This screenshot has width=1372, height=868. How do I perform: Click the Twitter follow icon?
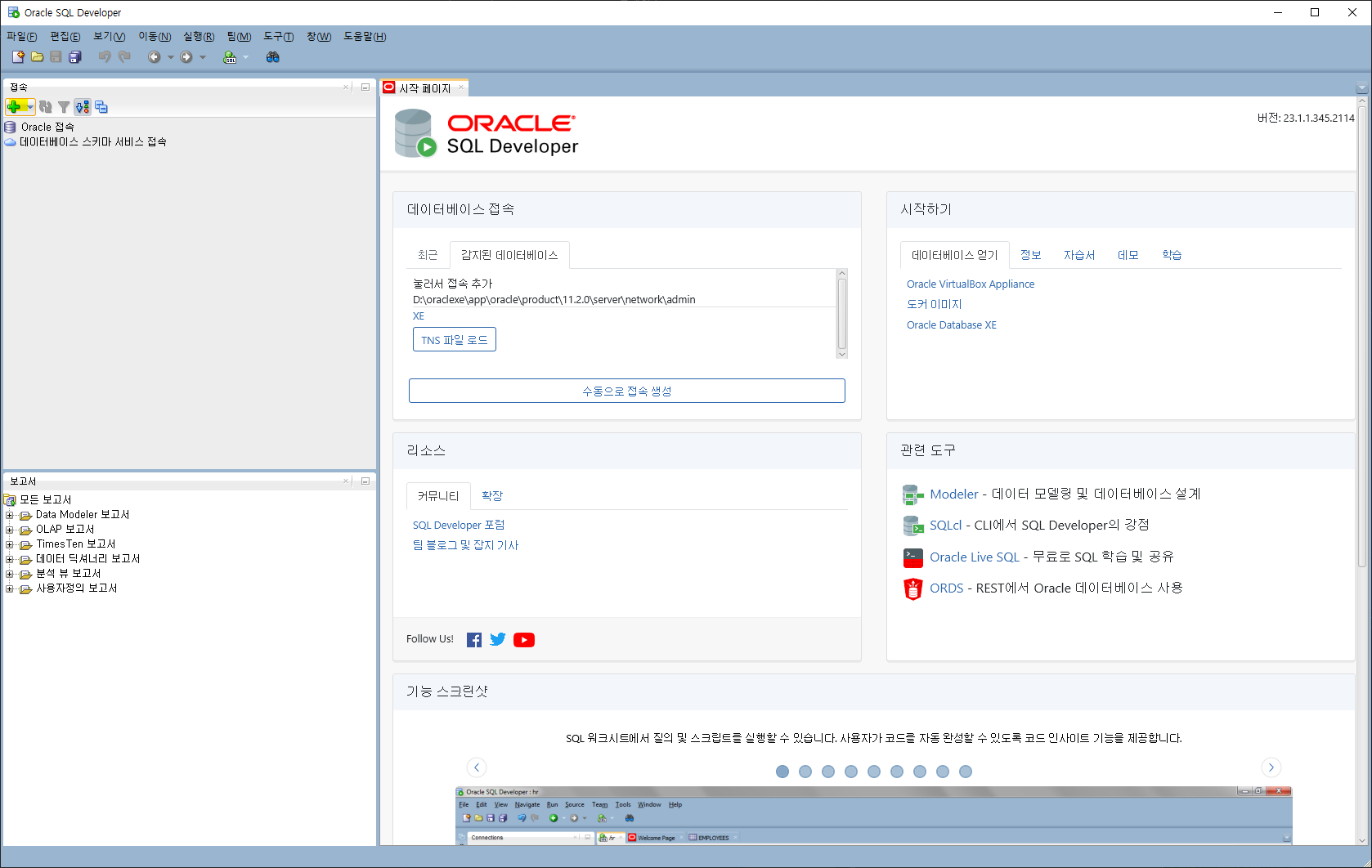tap(498, 640)
